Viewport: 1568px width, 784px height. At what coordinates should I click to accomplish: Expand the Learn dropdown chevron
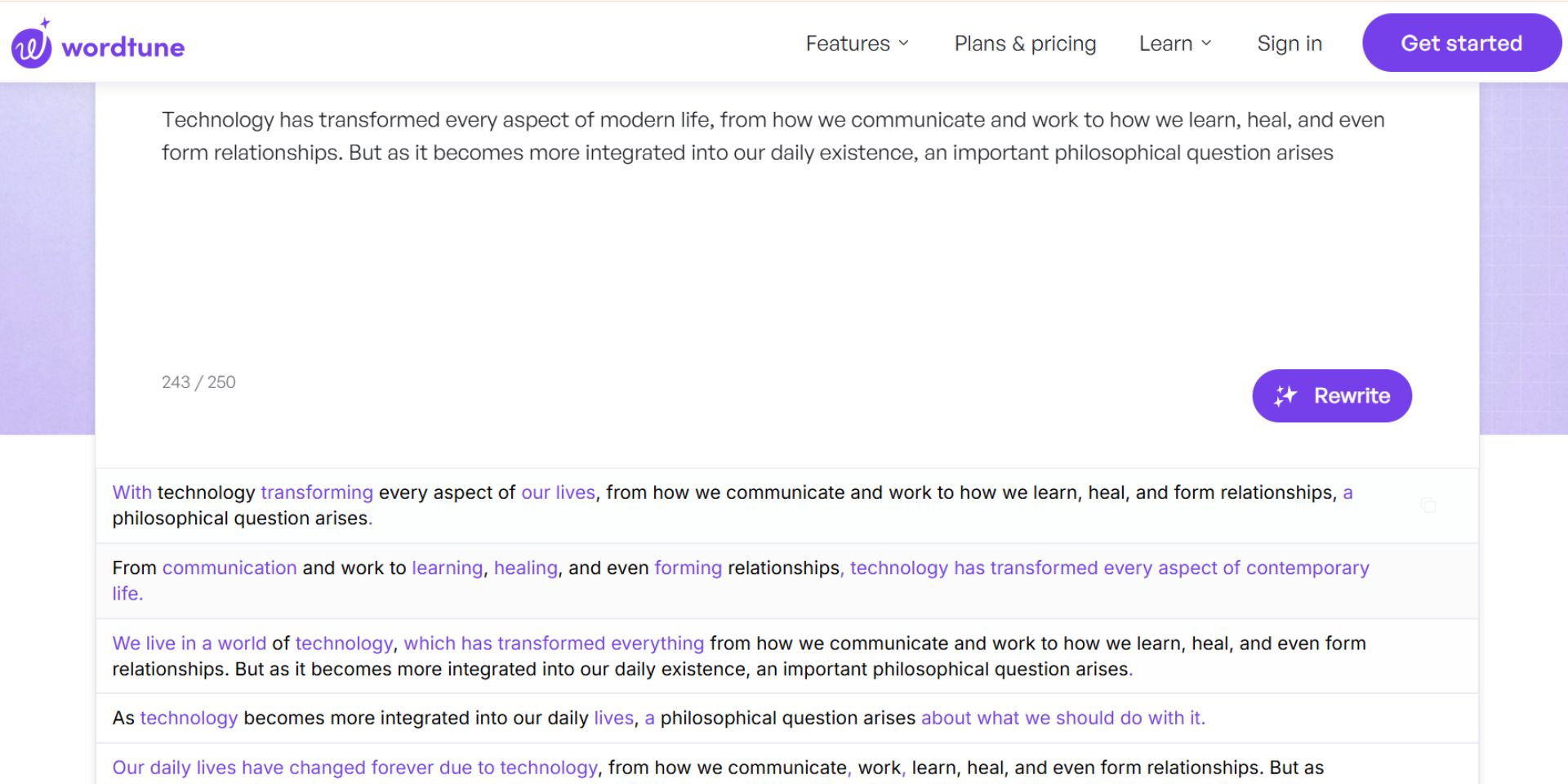(1206, 43)
